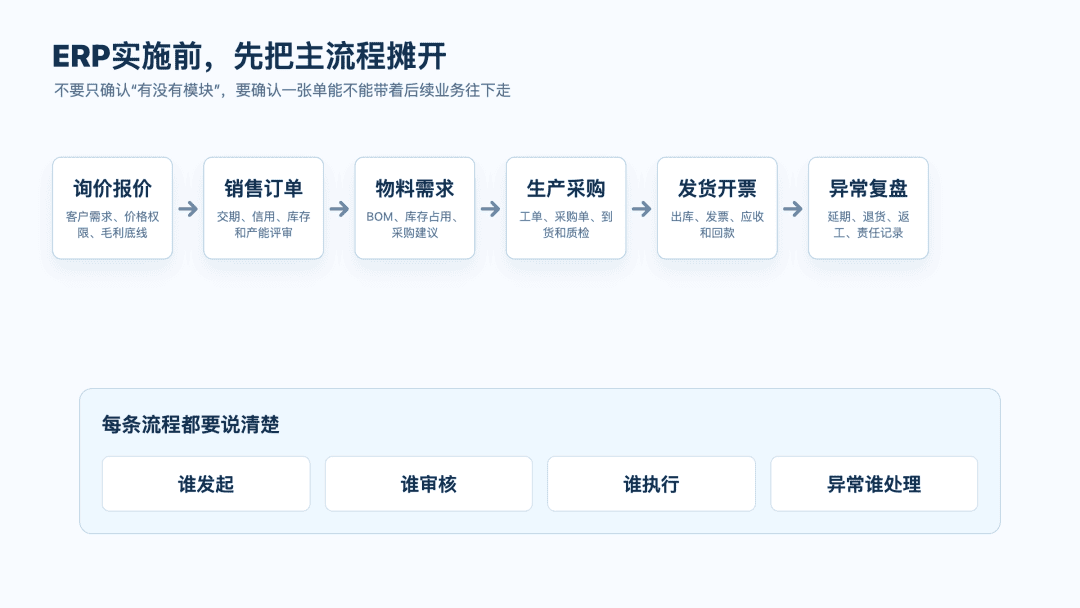The height and width of the screenshot is (608, 1080).
Task: Click the BOM、库存占用 description text
Action: (415, 224)
